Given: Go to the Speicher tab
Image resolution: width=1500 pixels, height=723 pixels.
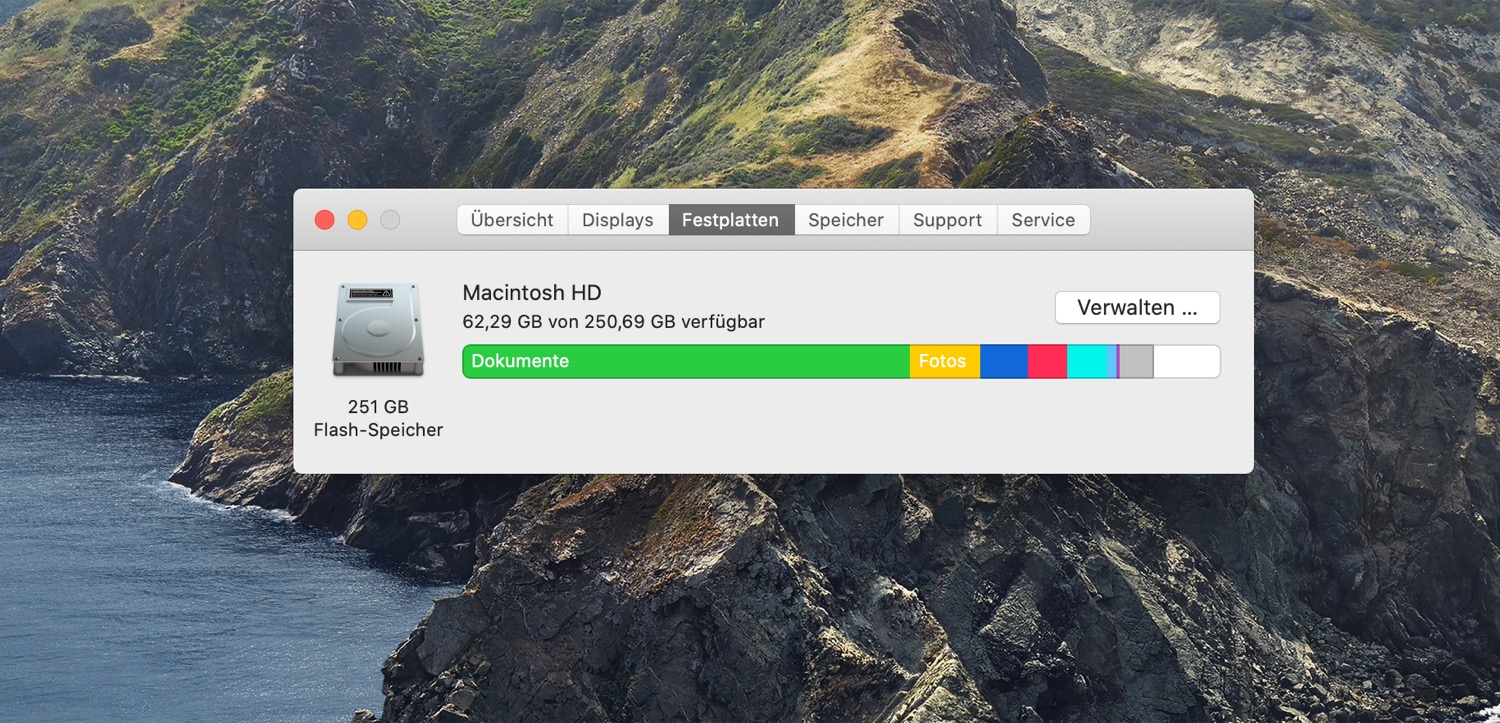Looking at the screenshot, I should coord(846,220).
